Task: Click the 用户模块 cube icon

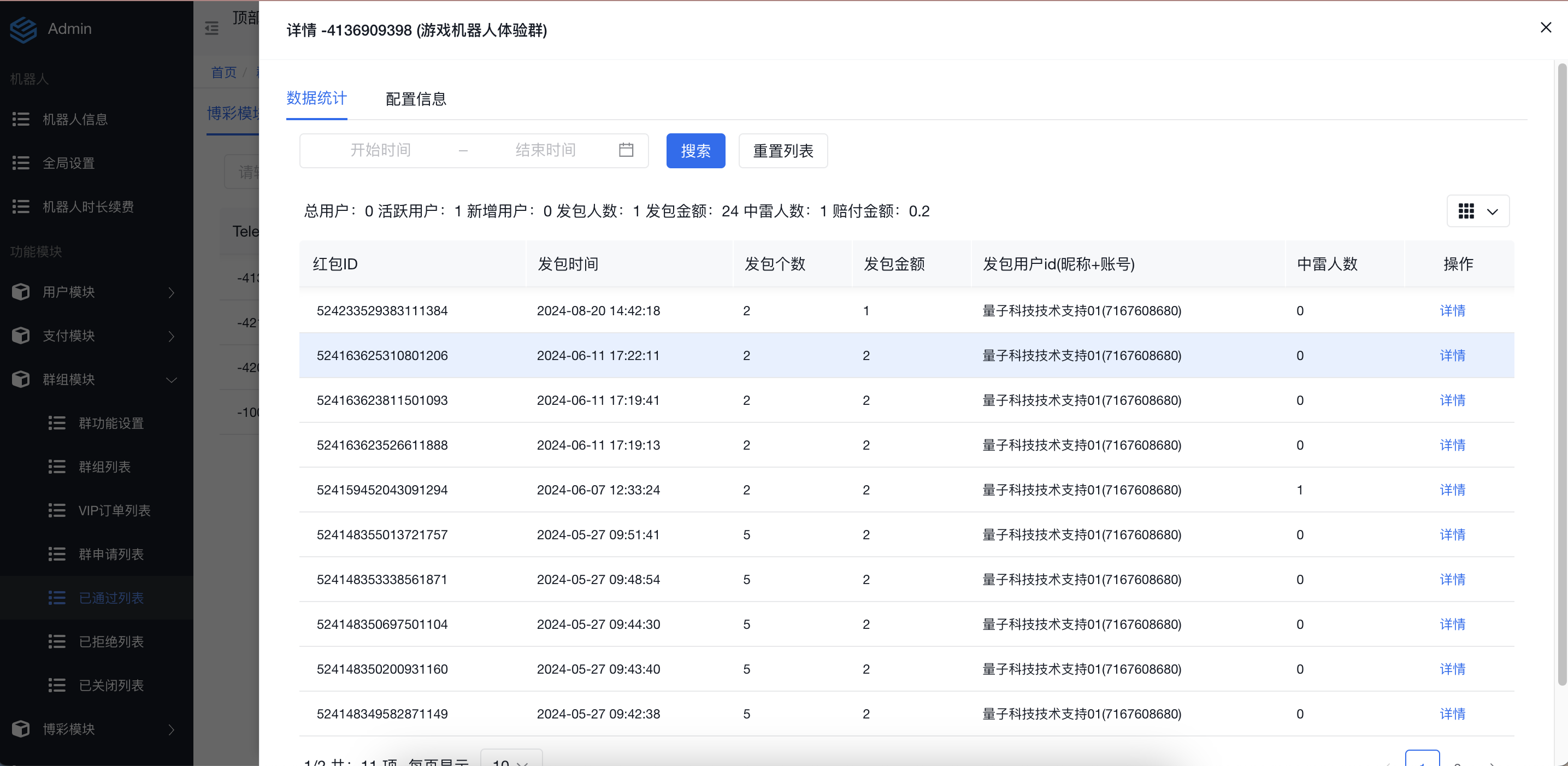Action: [21, 292]
